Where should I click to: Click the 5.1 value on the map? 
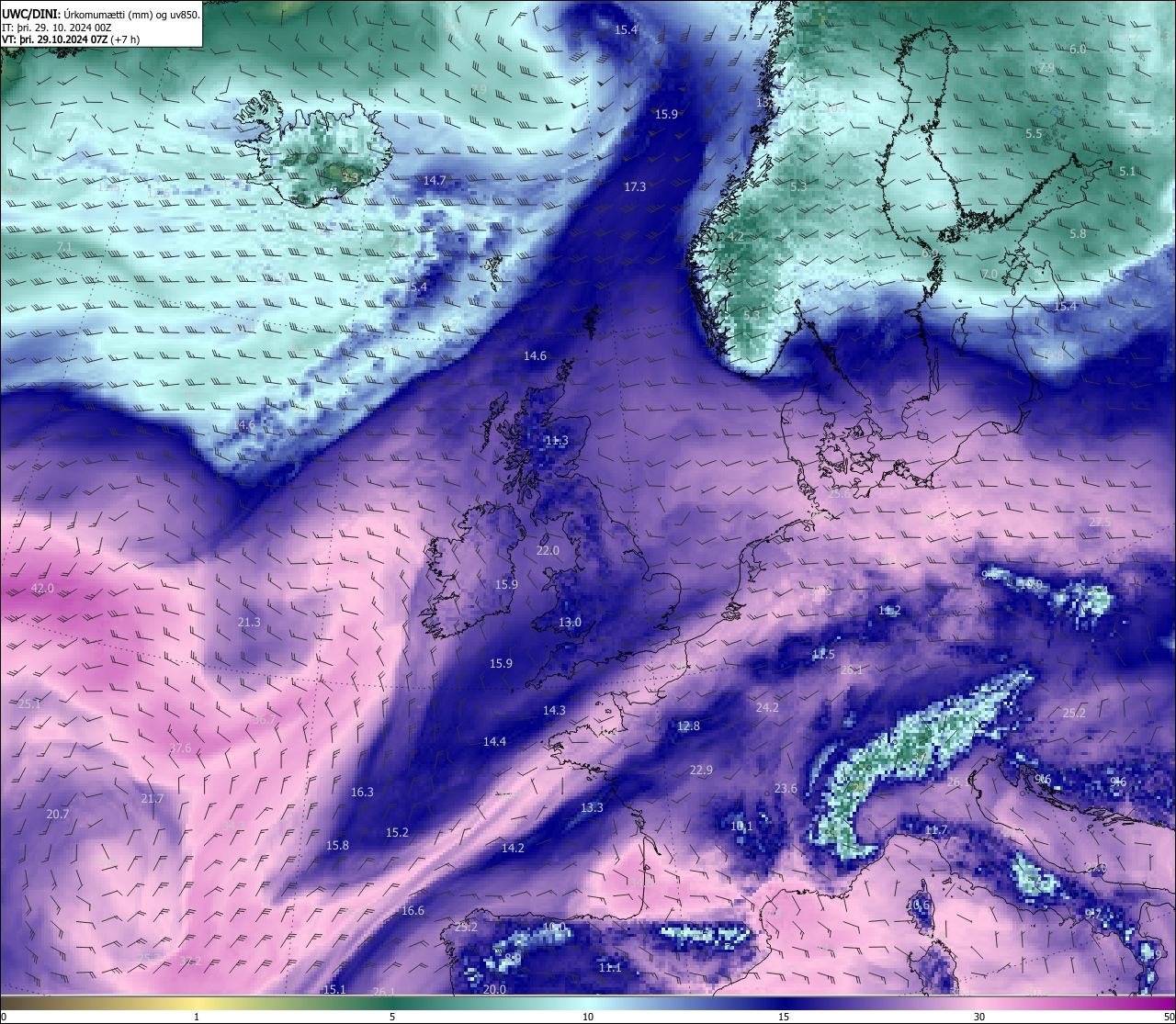1127,171
